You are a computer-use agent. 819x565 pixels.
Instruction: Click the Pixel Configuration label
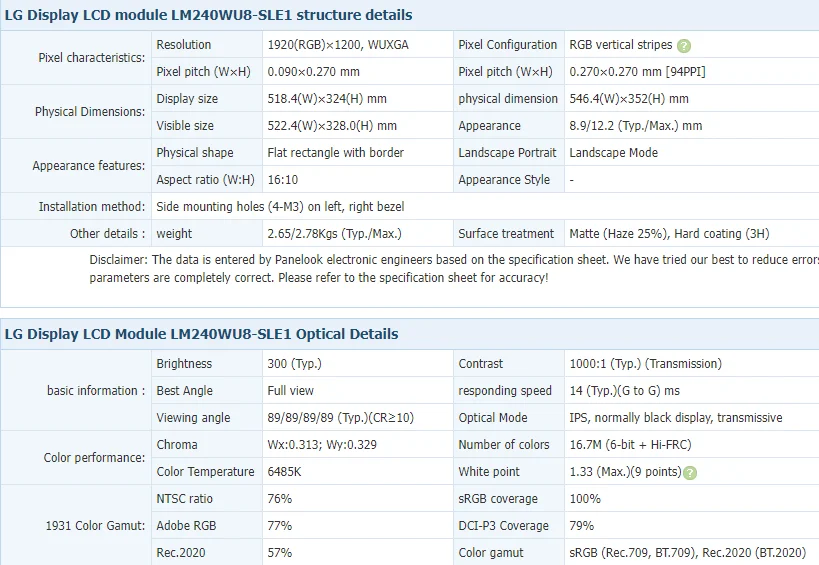508,45
